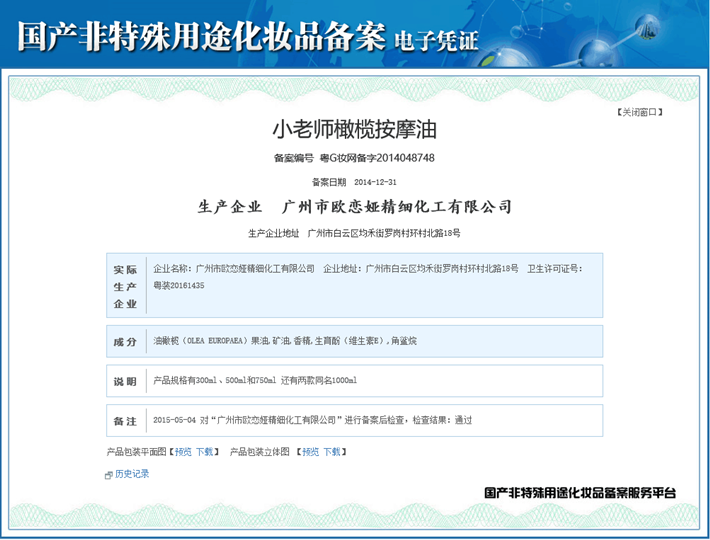The image size is (710, 540).
Task: Select the ingredient list starting 油橄榄
Action: [x=285, y=341]
